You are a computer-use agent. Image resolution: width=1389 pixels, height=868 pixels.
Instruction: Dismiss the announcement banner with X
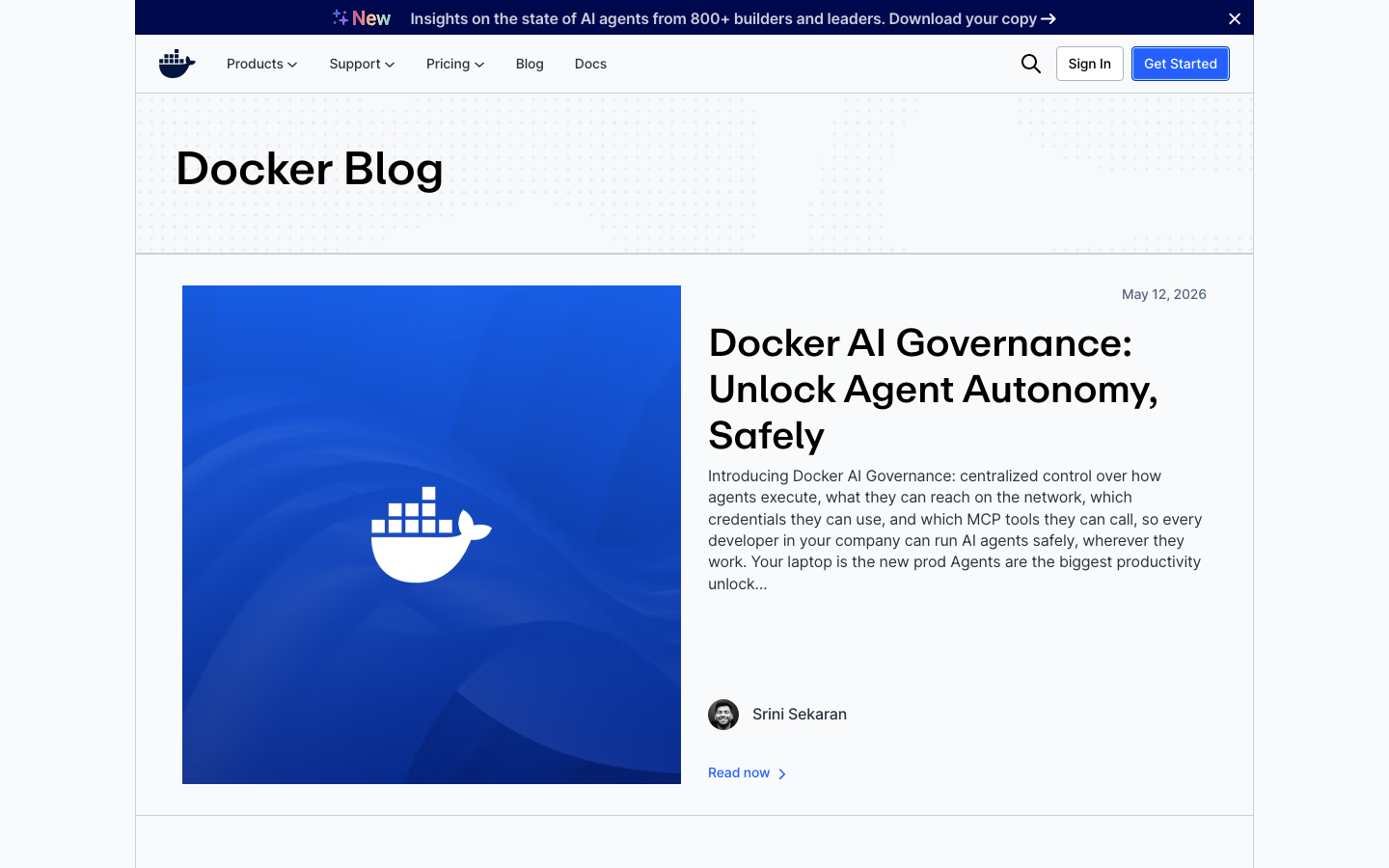pyautogui.click(x=1235, y=18)
